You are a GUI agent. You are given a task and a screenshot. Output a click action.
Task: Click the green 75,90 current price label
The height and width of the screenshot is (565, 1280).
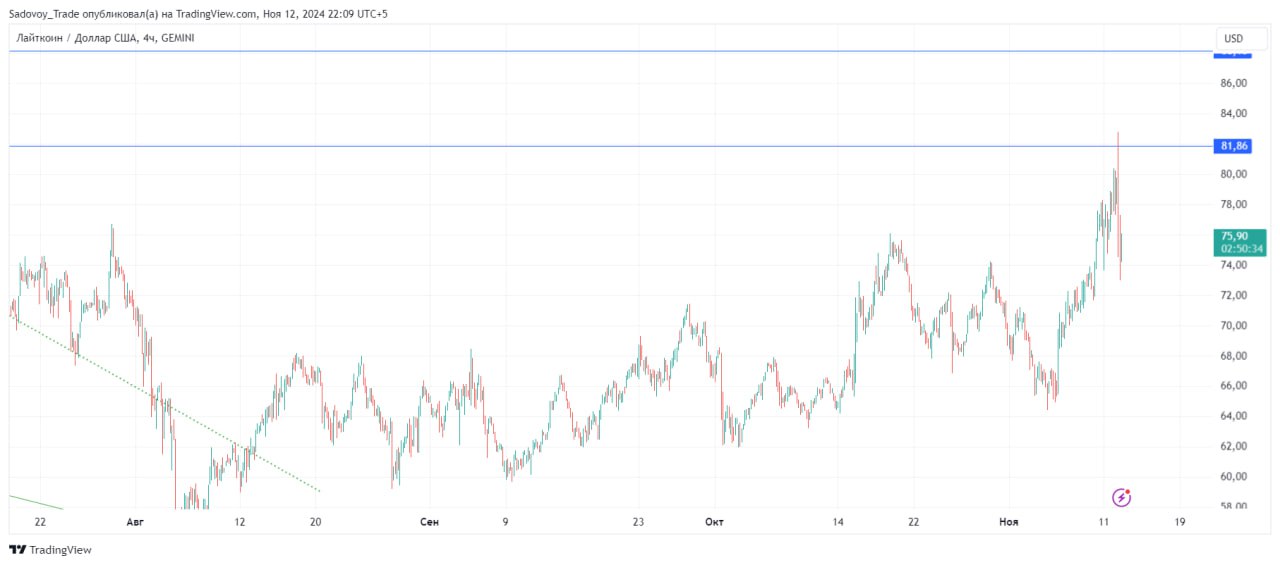(x=1240, y=236)
